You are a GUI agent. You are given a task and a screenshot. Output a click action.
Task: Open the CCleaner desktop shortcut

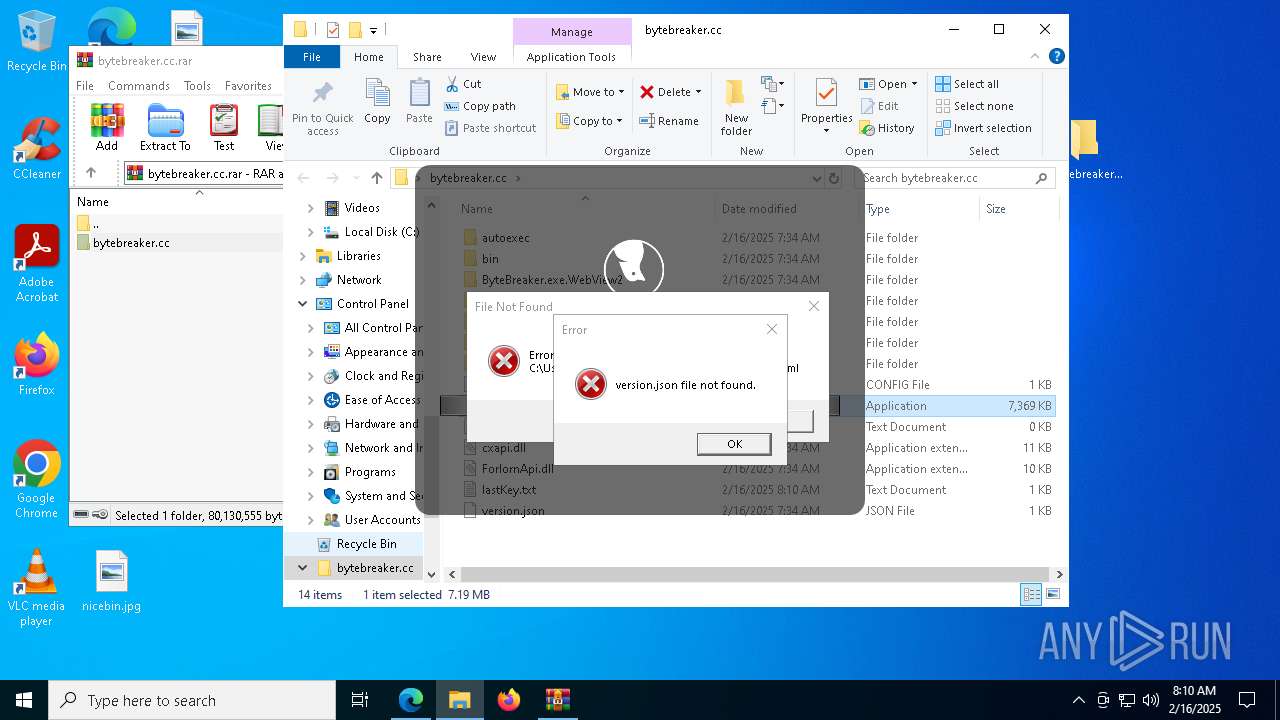[x=37, y=148]
